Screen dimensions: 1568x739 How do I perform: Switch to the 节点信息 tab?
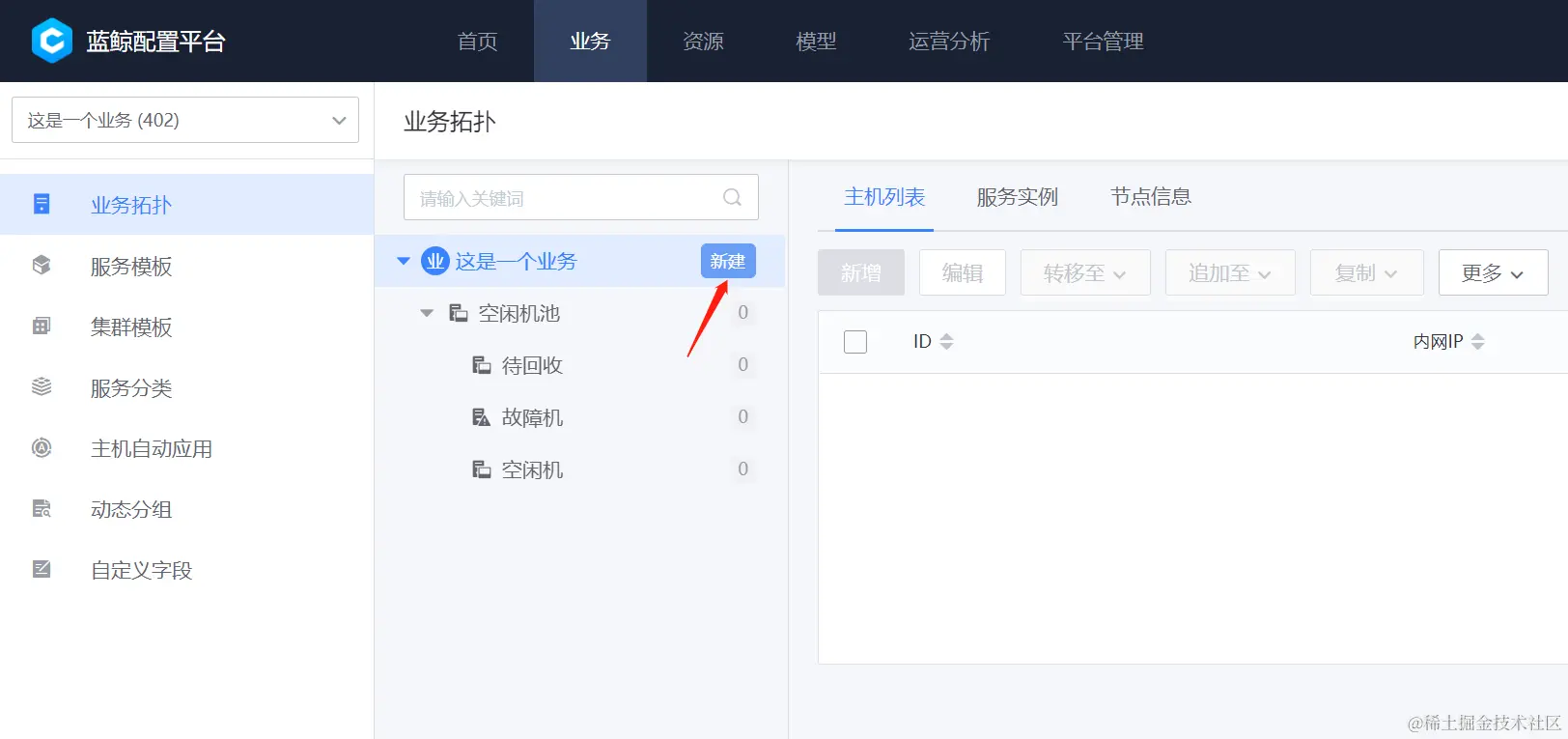click(x=1151, y=197)
